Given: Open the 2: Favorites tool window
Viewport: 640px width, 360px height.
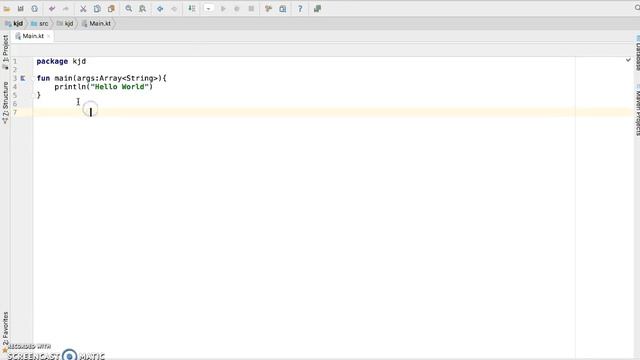Looking at the screenshot, I should tap(5, 332).
